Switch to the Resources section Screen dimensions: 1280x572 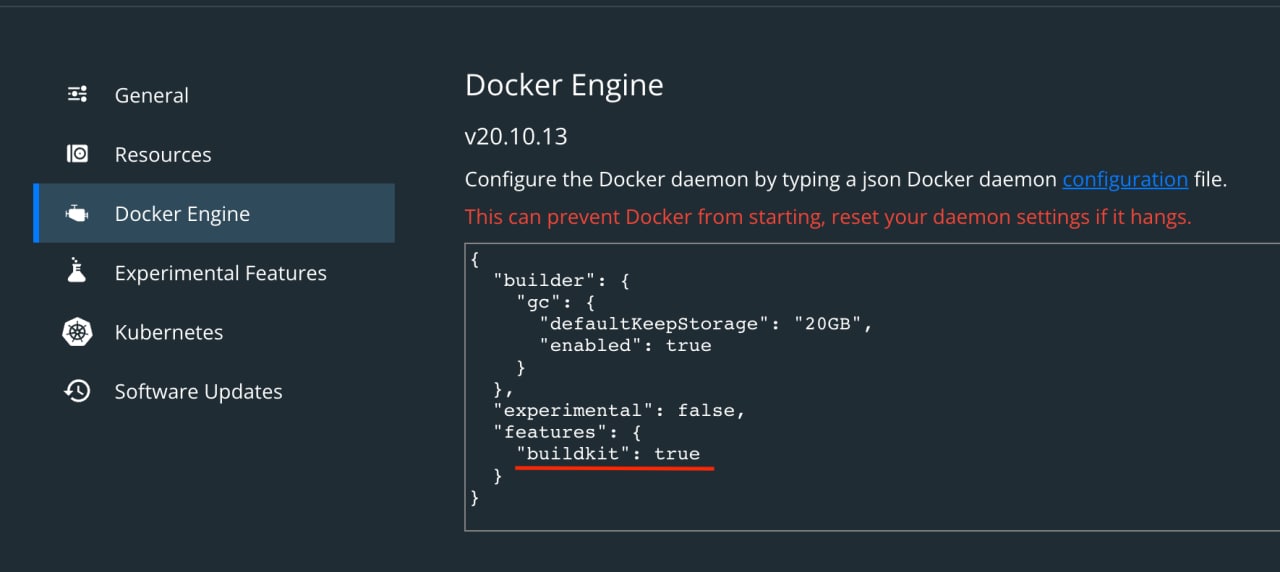pos(163,154)
